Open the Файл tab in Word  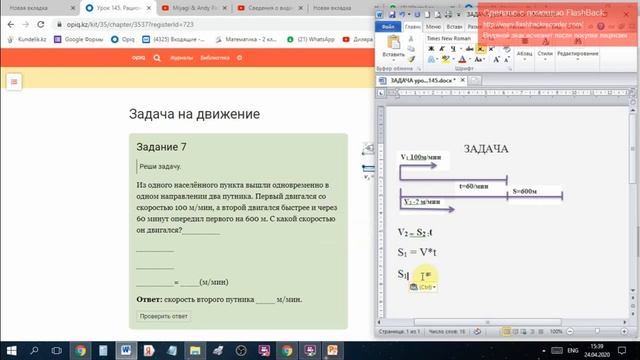pyautogui.click(x=388, y=27)
